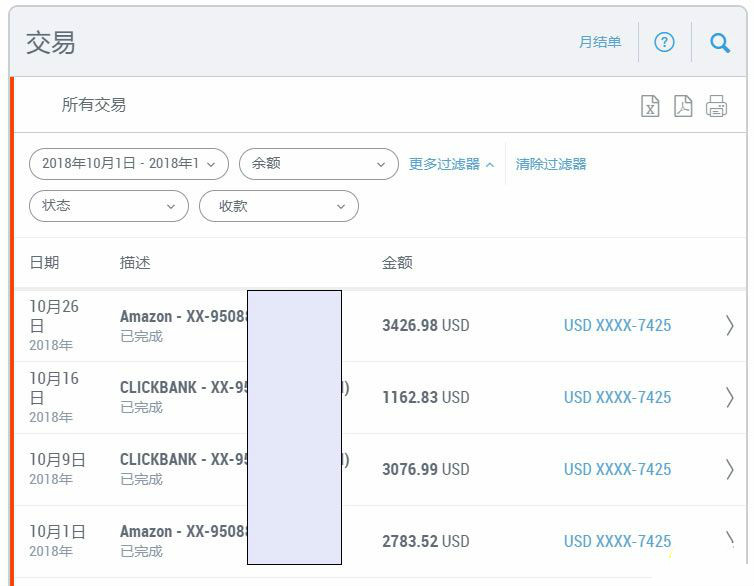Image resolution: width=754 pixels, height=586 pixels.
Task: Expand the 3076.99 USD transaction chevron
Action: coord(729,469)
